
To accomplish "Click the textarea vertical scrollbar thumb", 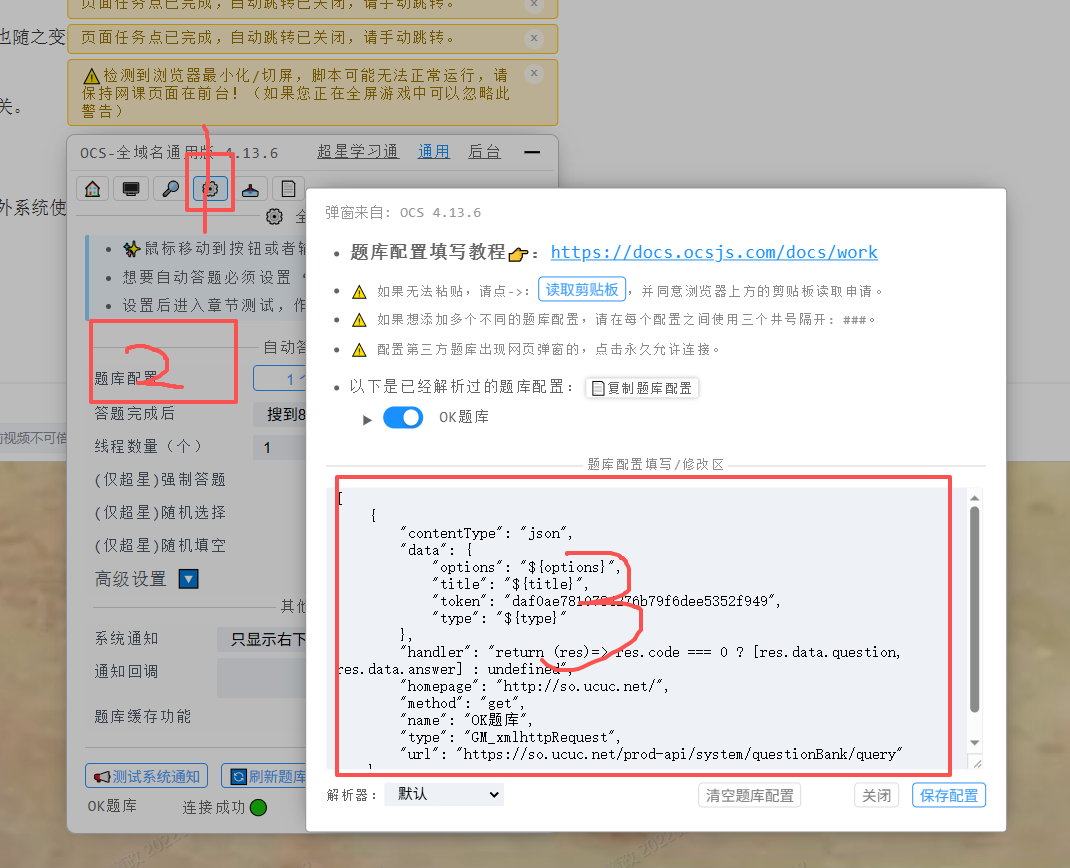I will click(974, 609).
